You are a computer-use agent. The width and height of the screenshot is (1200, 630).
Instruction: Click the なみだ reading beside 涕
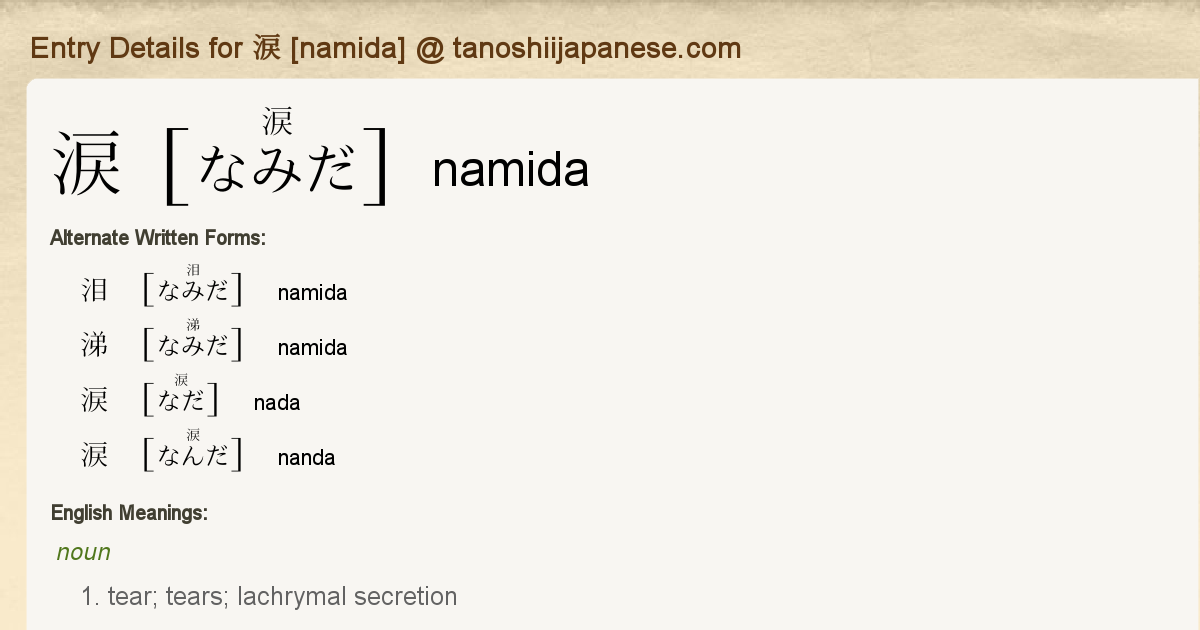[193, 346]
